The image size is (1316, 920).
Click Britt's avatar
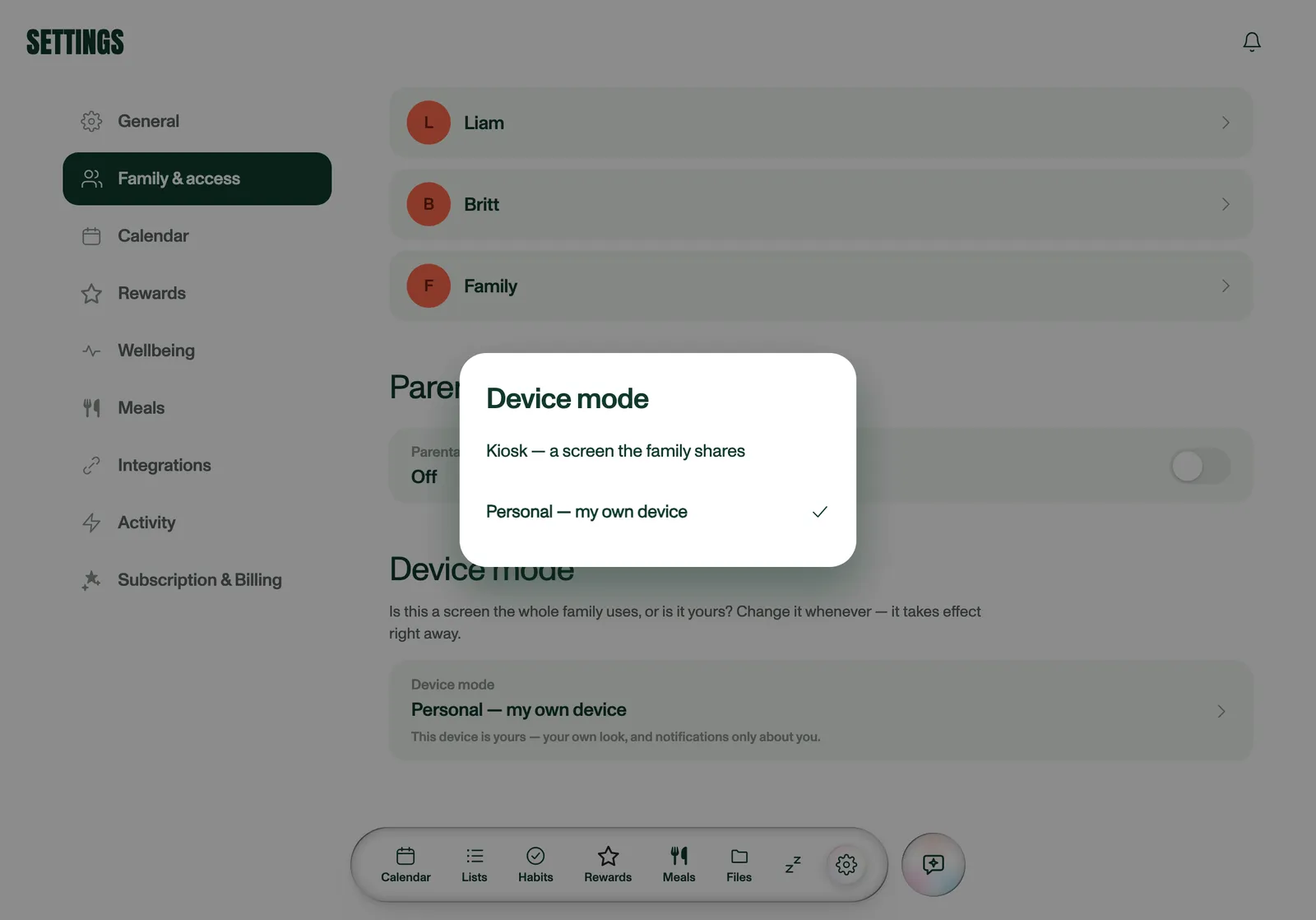point(429,204)
